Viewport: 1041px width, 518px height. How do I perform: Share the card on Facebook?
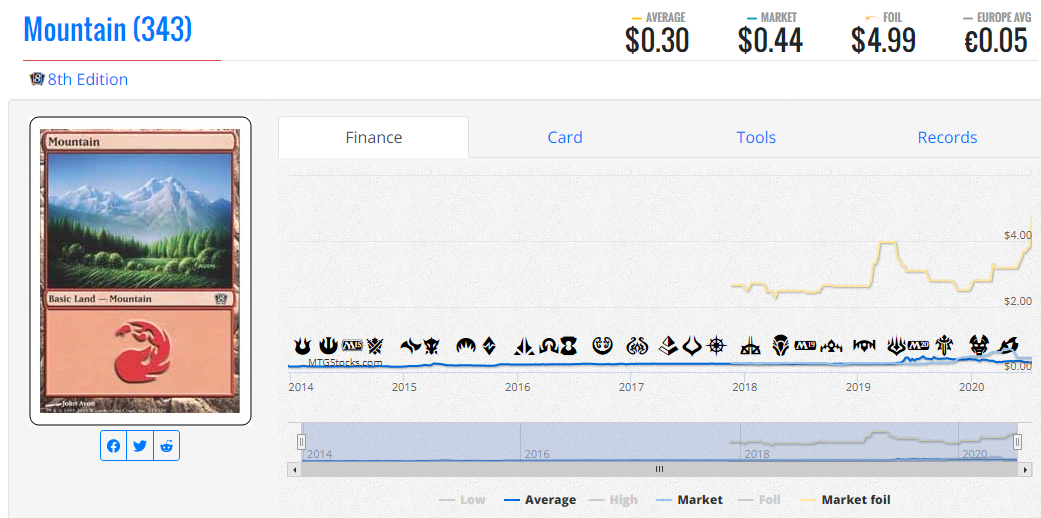click(114, 446)
